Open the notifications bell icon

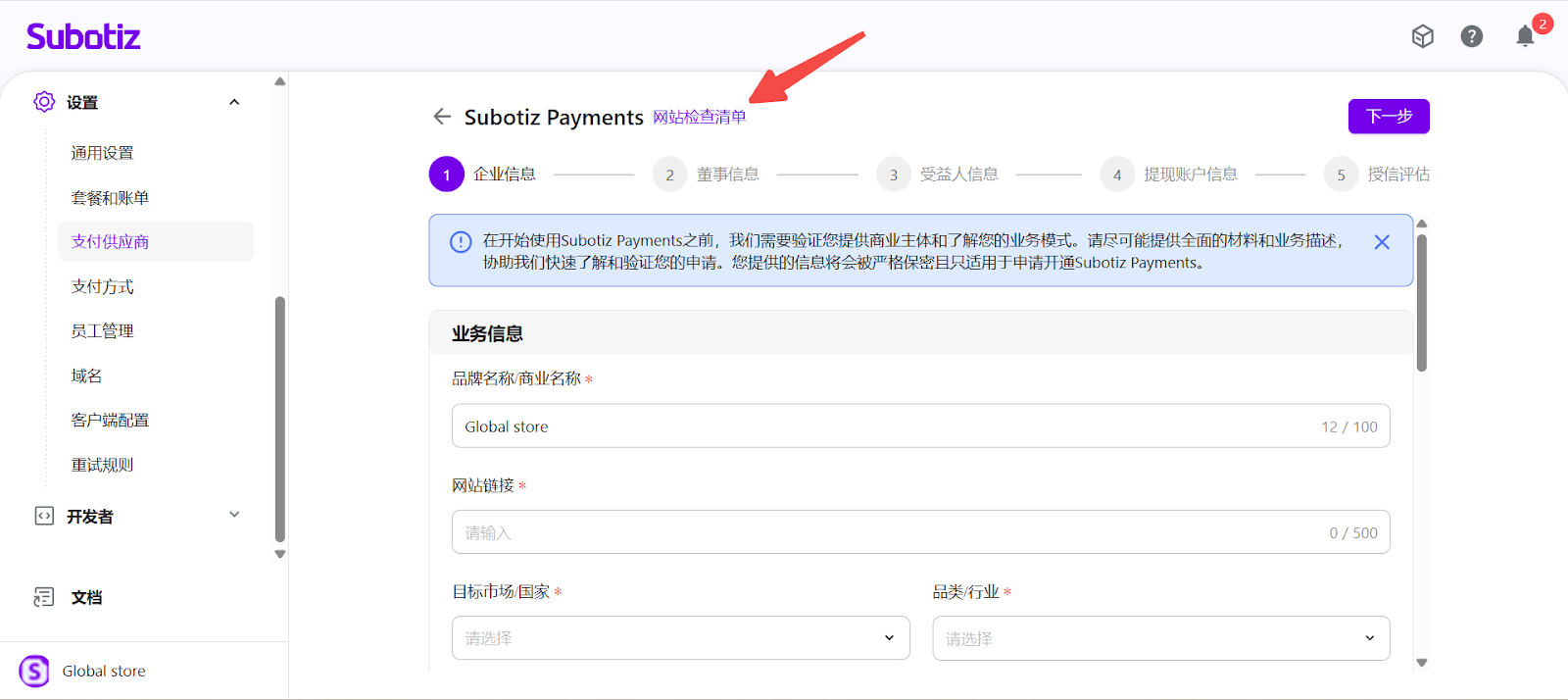pyautogui.click(x=1525, y=37)
